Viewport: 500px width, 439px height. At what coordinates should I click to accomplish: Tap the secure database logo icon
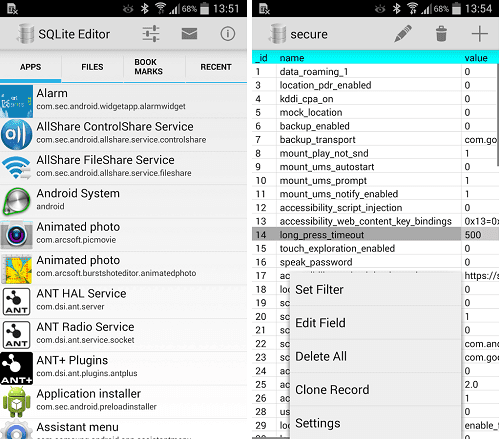278,34
